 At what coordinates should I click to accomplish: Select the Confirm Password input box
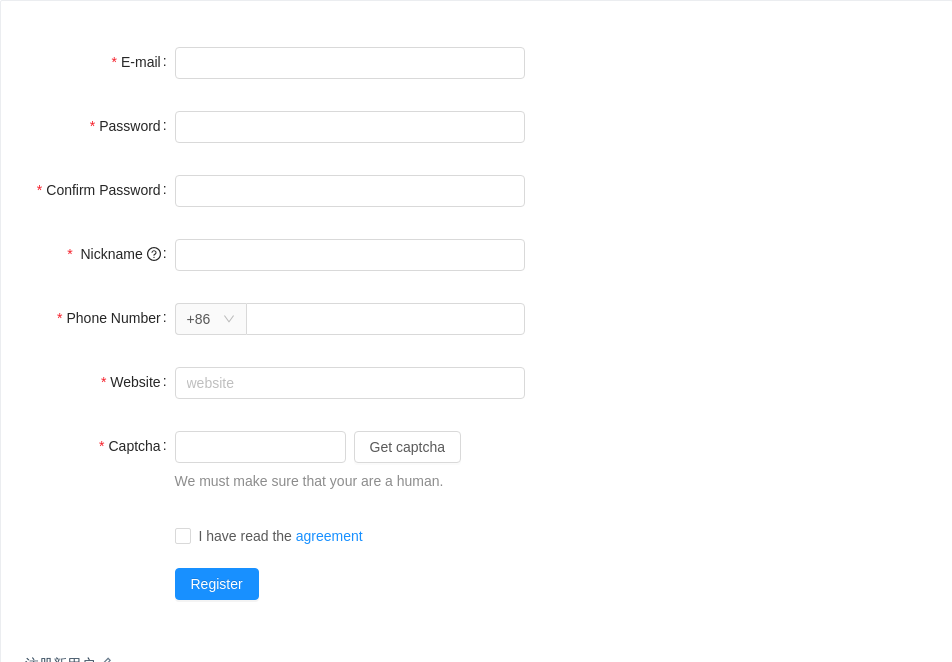[x=349, y=191]
